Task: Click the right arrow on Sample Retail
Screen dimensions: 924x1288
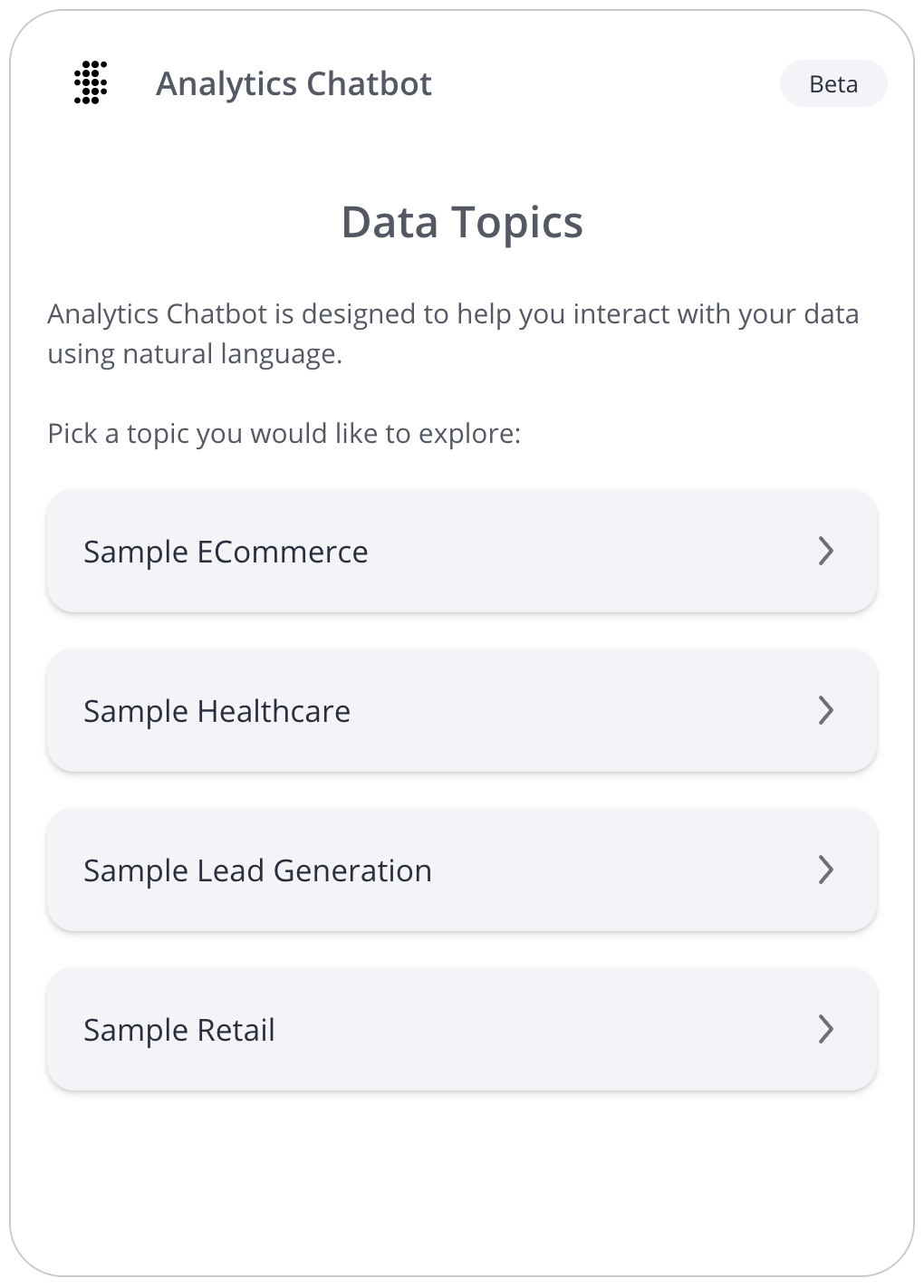Action: click(x=825, y=1029)
